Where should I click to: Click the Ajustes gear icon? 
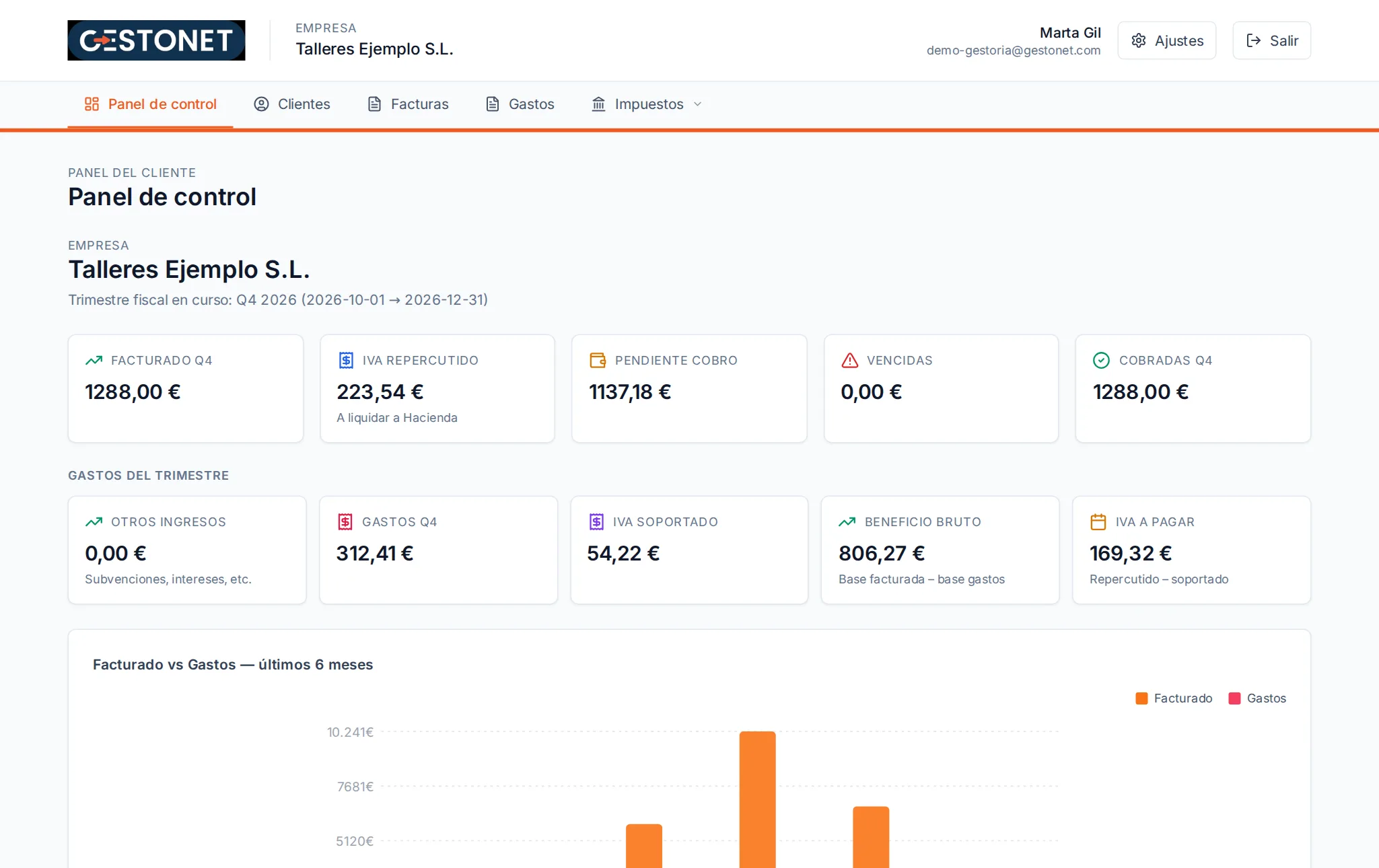[x=1139, y=40]
